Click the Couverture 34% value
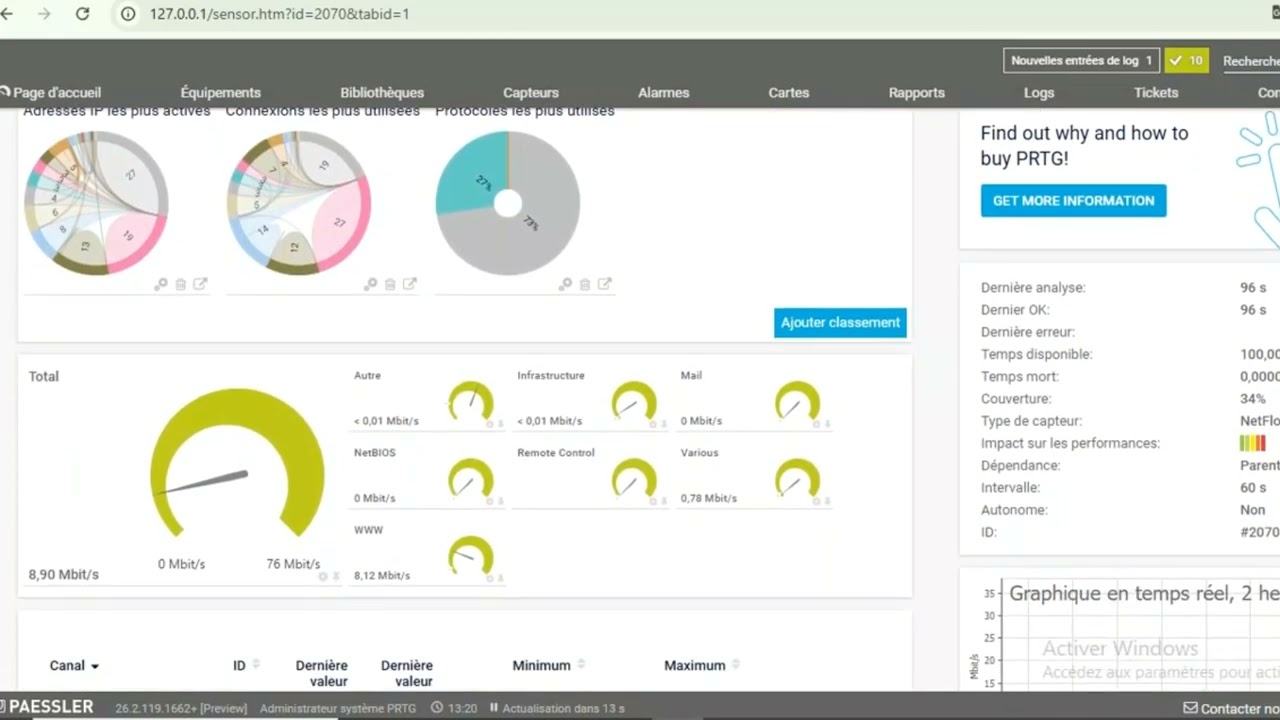The height and width of the screenshot is (720, 1280). tap(1253, 399)
